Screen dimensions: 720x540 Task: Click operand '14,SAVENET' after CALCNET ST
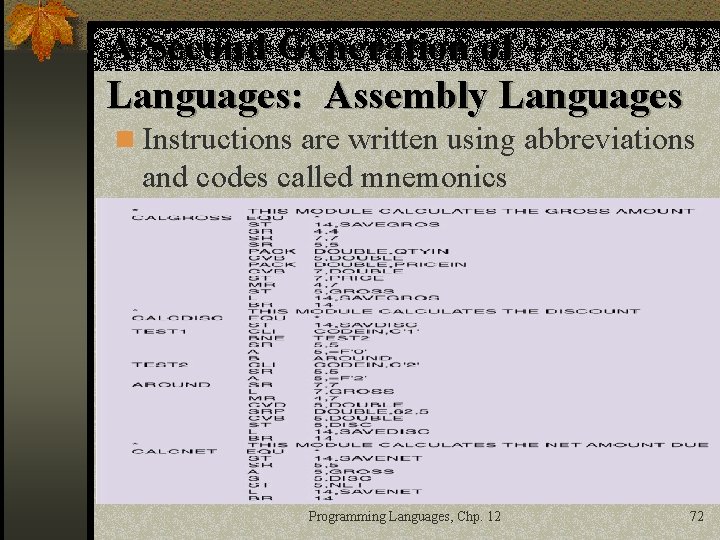tap(368, 458)
